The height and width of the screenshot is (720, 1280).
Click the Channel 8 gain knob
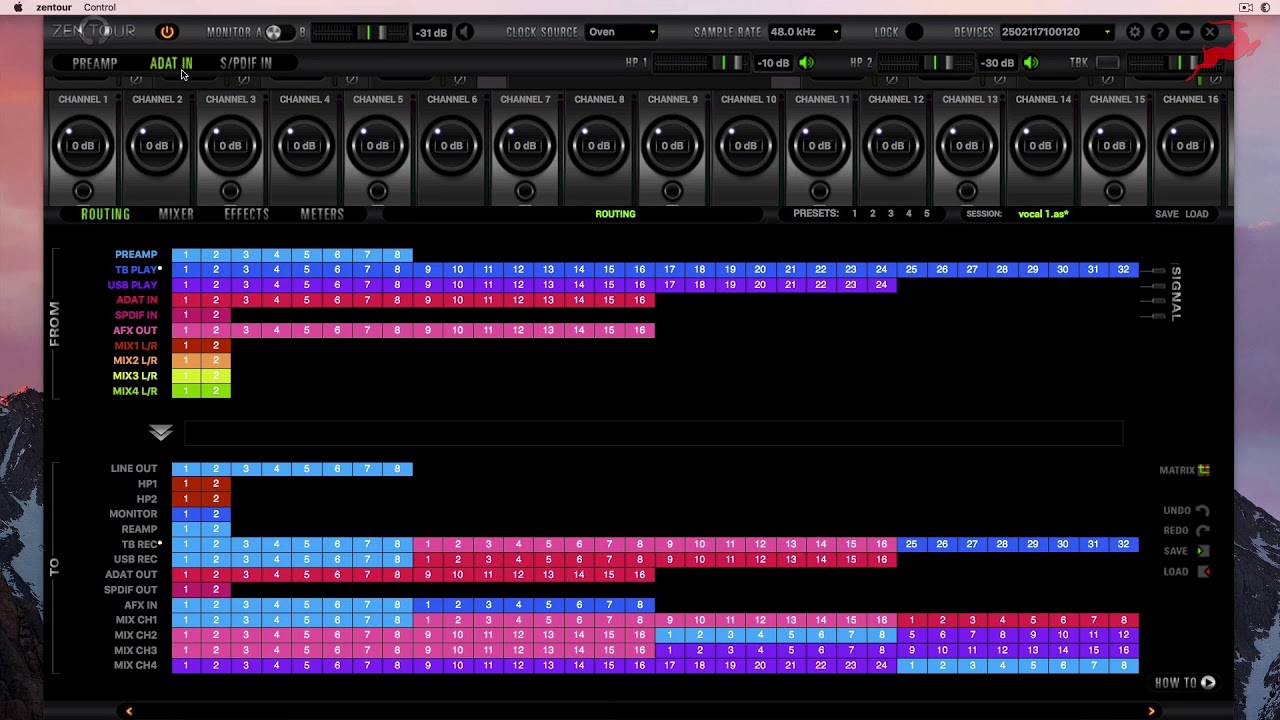(x=599, y=145)
